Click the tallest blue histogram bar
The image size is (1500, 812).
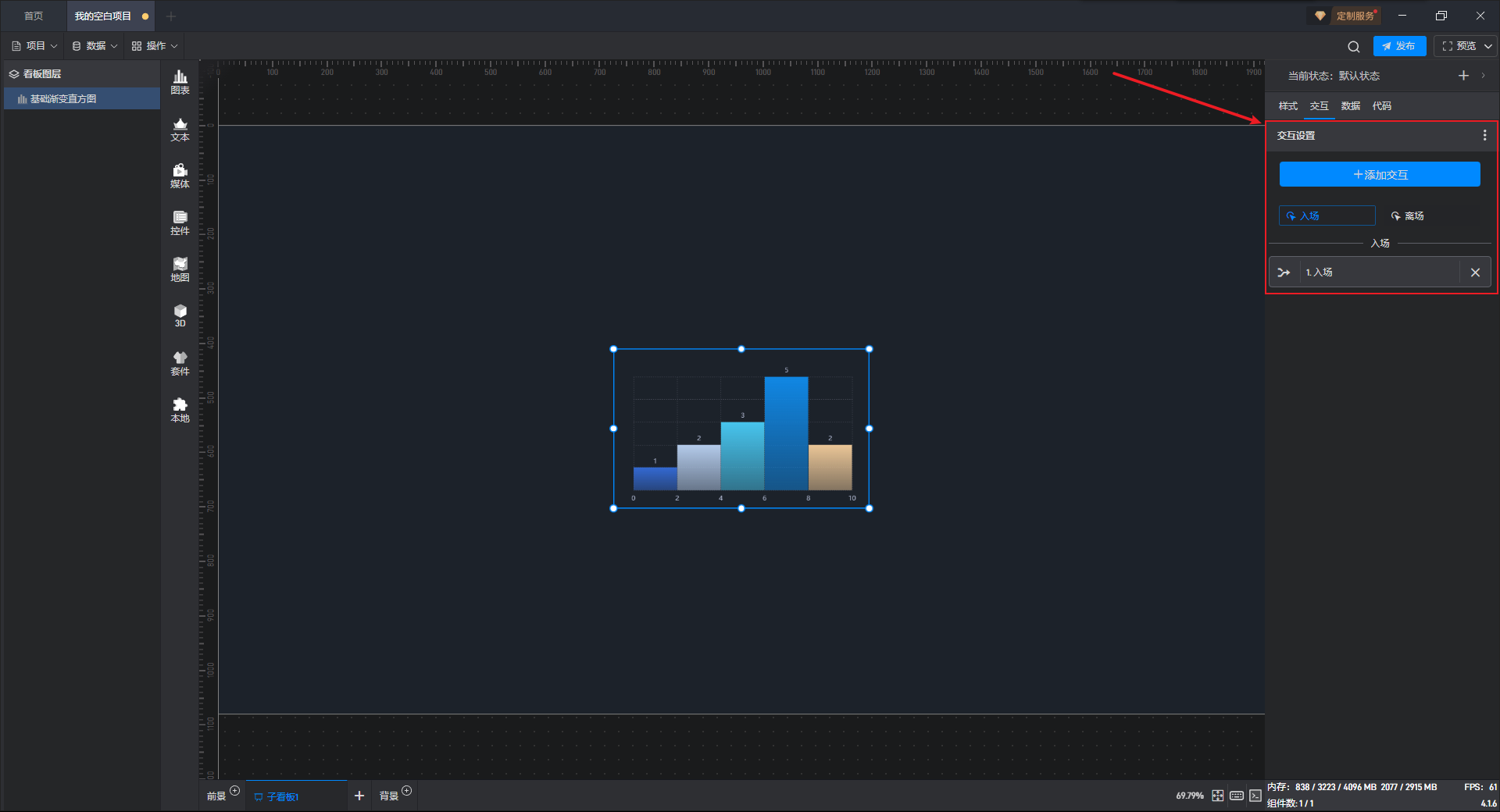(x=786, y=433)
